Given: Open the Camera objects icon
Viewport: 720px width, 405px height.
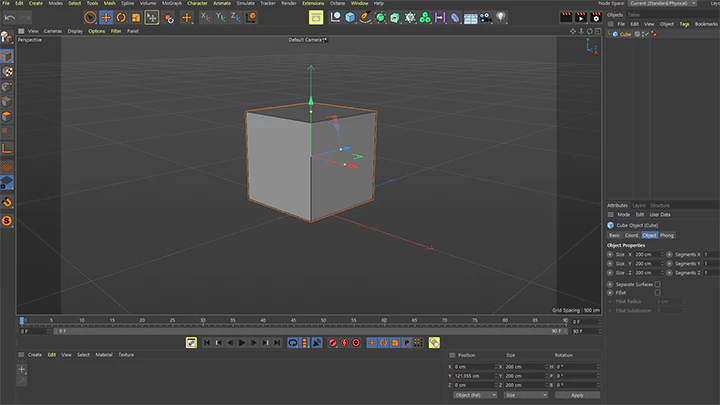Looking at the screenshot, I should click(485, 17).
